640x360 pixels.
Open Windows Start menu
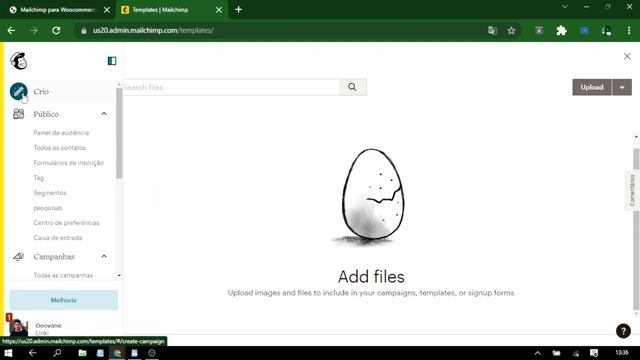(8, 353)
